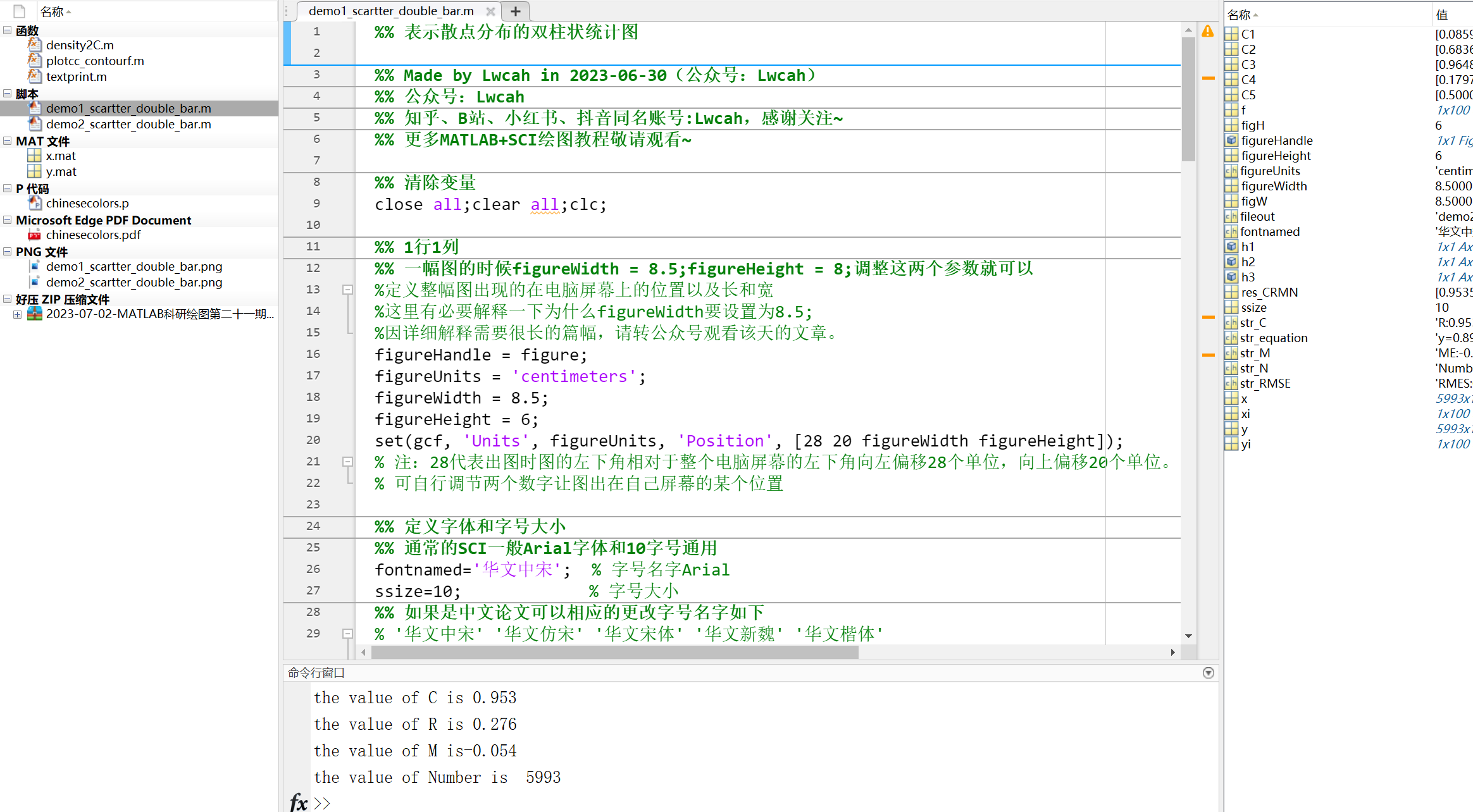1473x812 pixels.
Task: Select the x.mat MAT file icon
Action: (x=35, y=156)
